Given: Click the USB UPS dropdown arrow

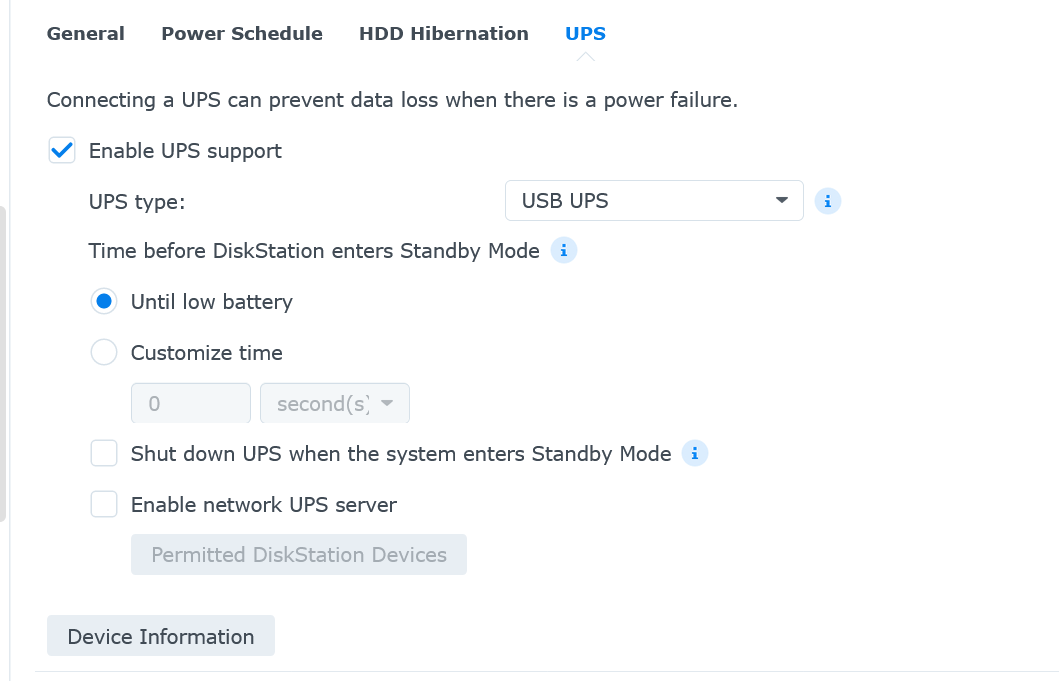Looking at the screenshot, I should [x=782, y=201].
